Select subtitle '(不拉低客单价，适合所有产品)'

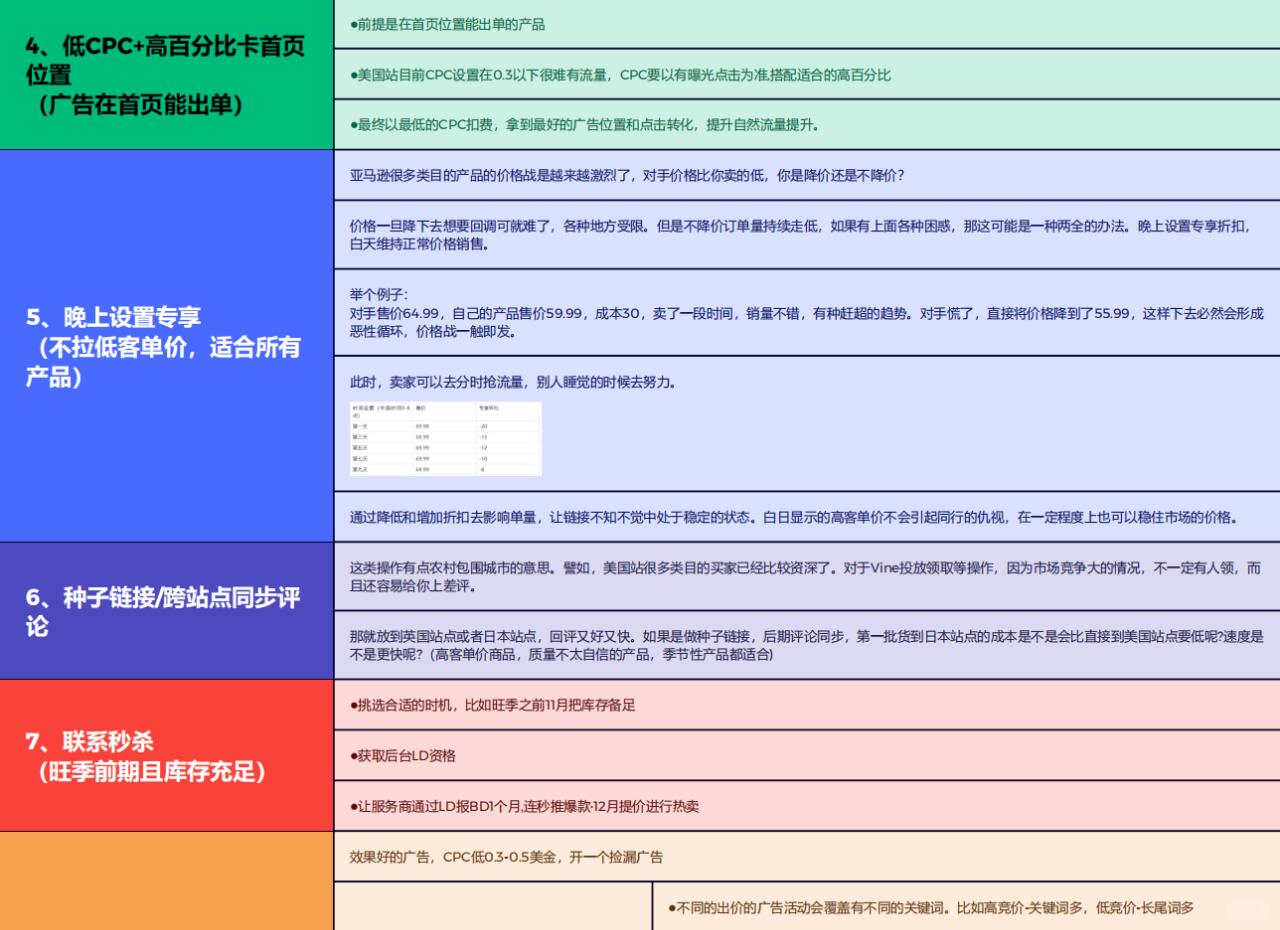163,363
